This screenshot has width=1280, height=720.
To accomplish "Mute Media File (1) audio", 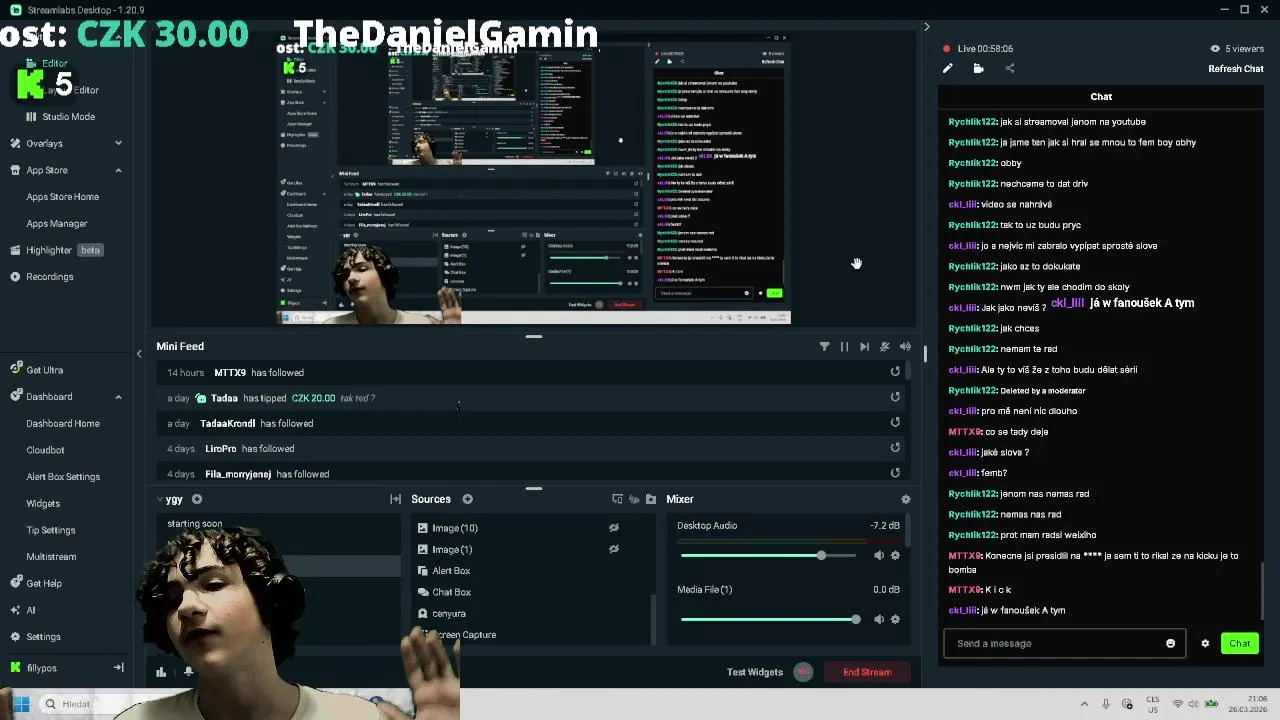I will click(x=879, y=619).
